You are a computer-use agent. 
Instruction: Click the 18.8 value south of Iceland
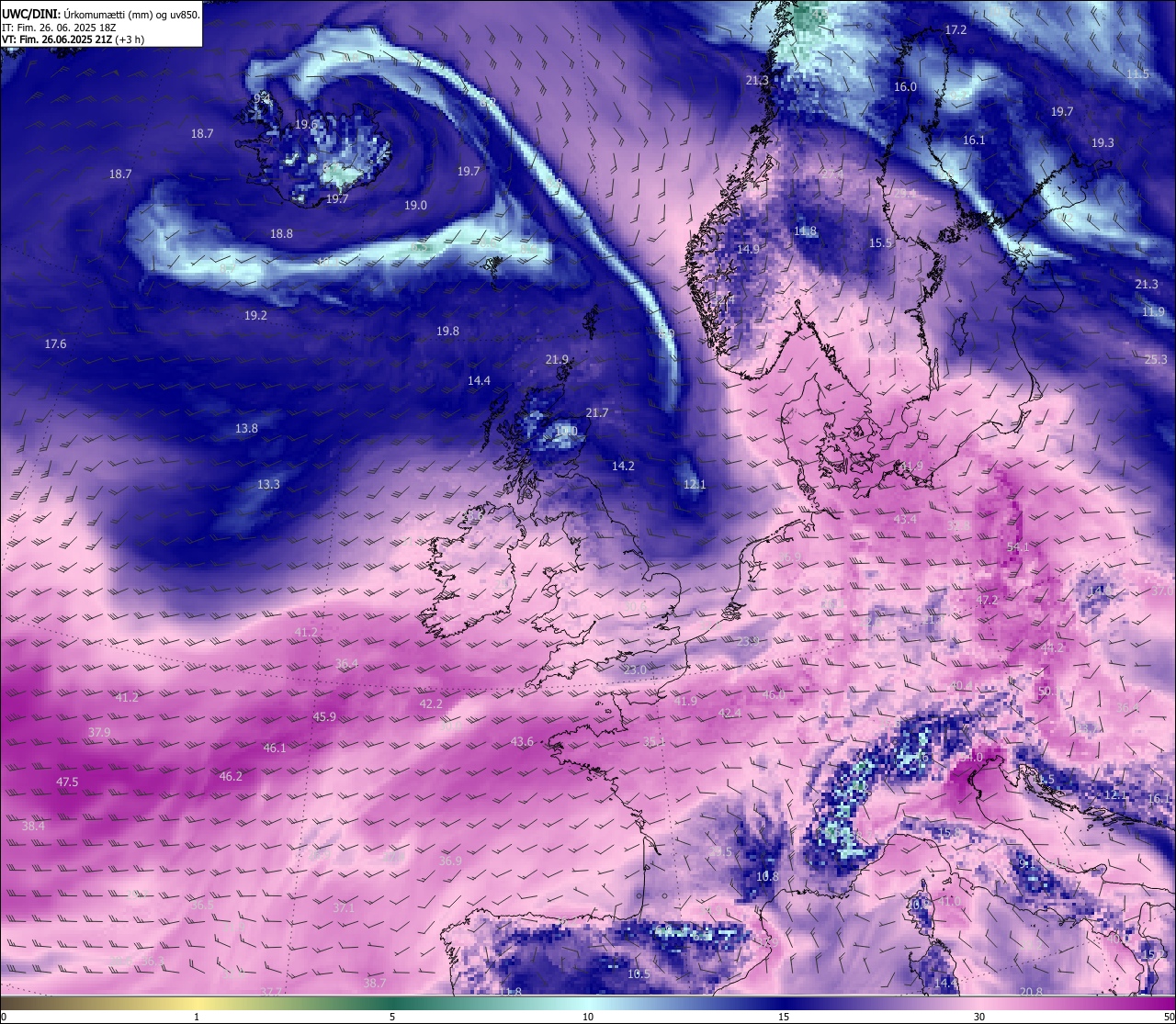[x=281, y=233]
